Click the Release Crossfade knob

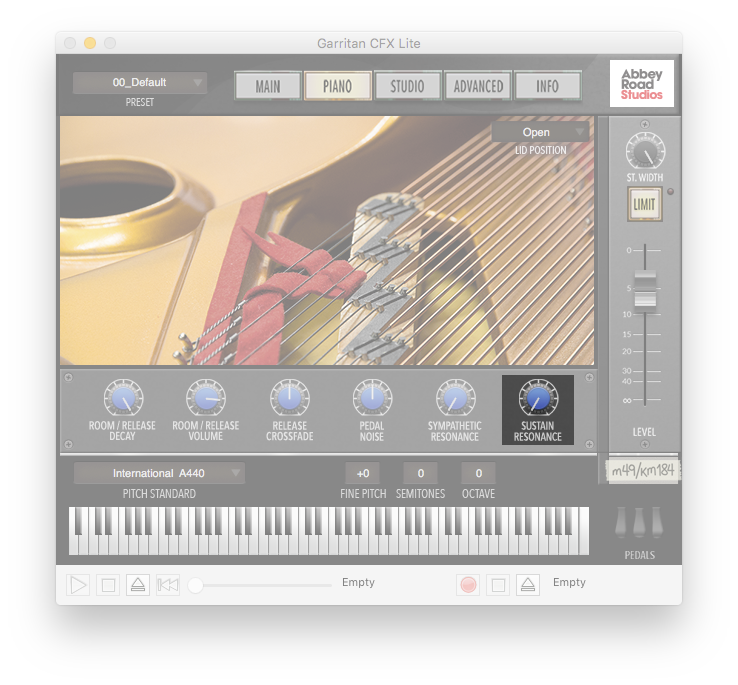pyautogui.click(x=289, y=398)
